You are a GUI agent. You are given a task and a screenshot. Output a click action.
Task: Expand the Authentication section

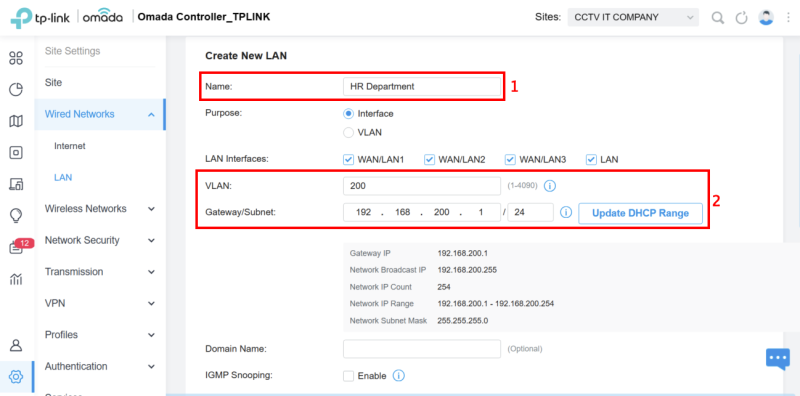(x=99, y=366)
